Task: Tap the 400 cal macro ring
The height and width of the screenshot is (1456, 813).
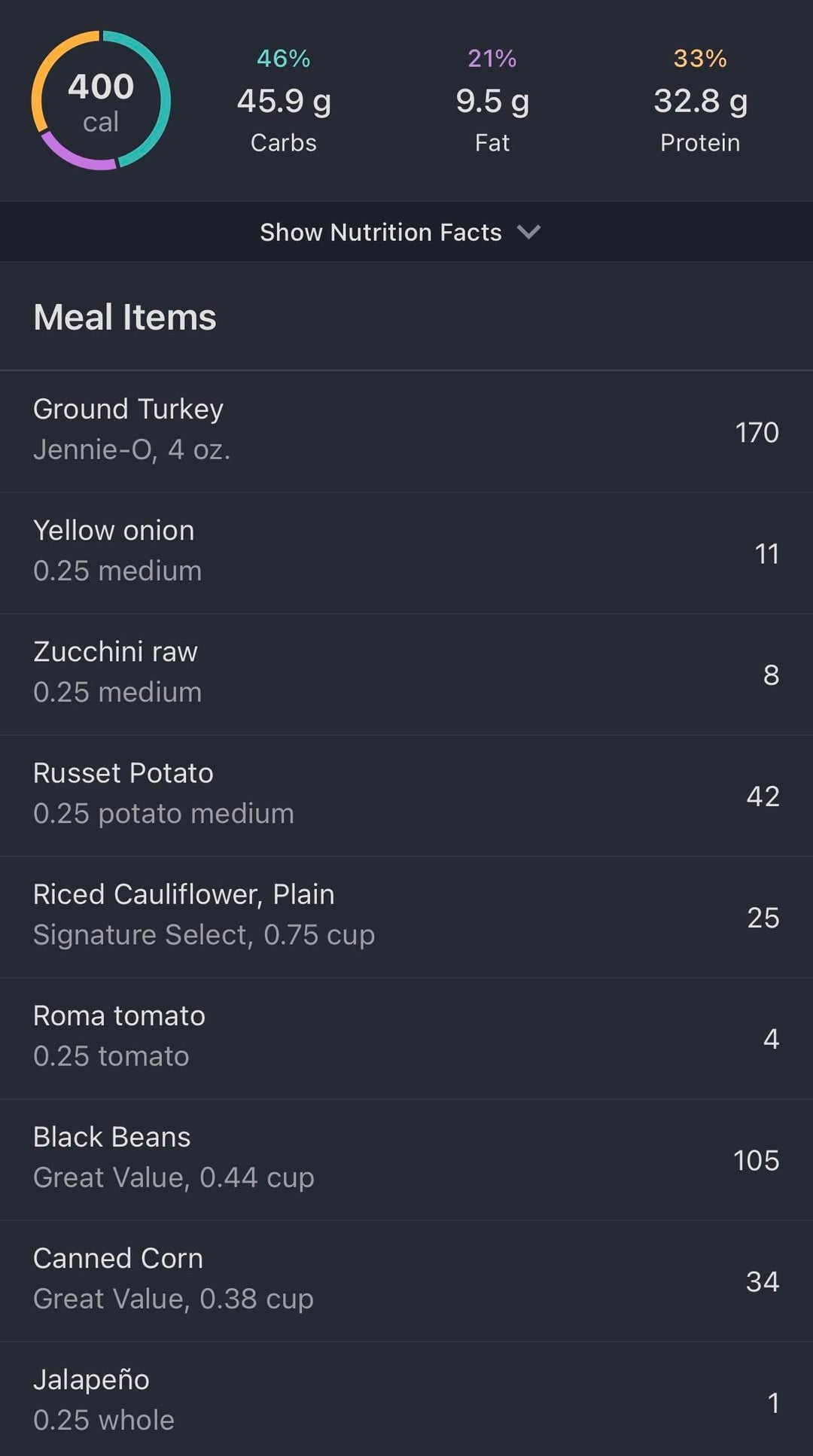Action: pyautogui.click(x=101, y=100)
